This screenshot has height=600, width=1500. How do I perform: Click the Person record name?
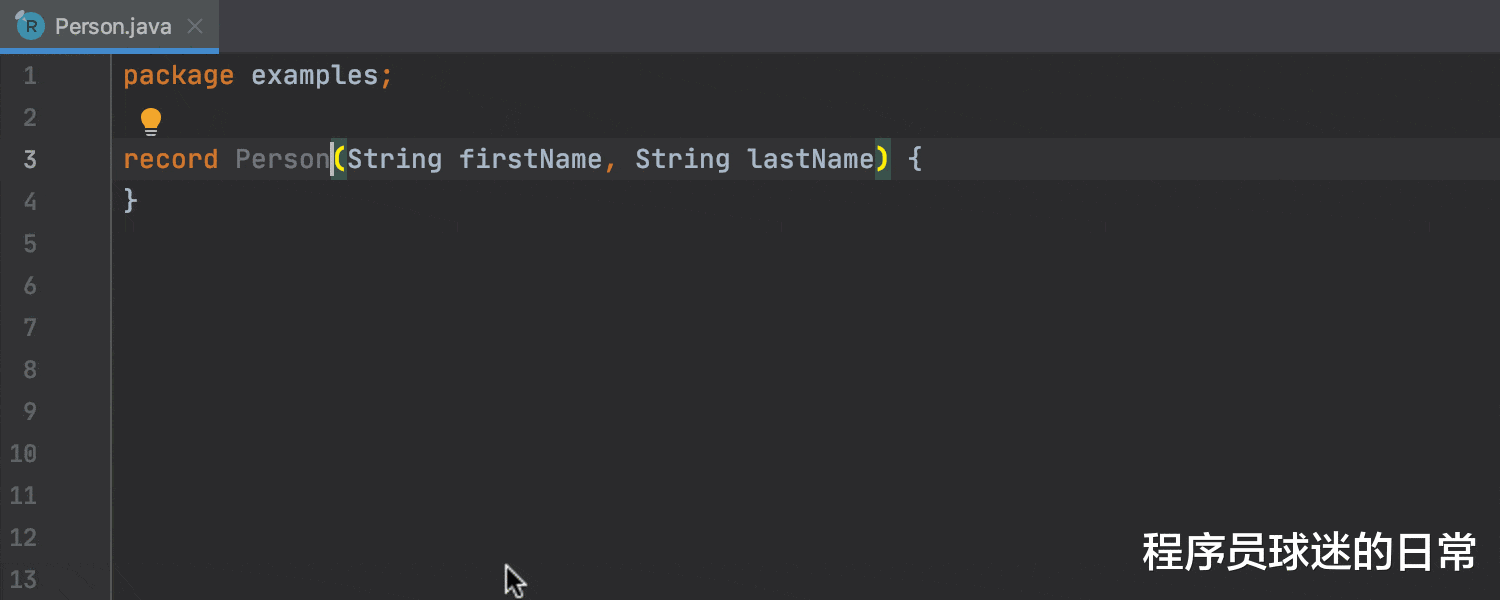click(x=281, y=160)
